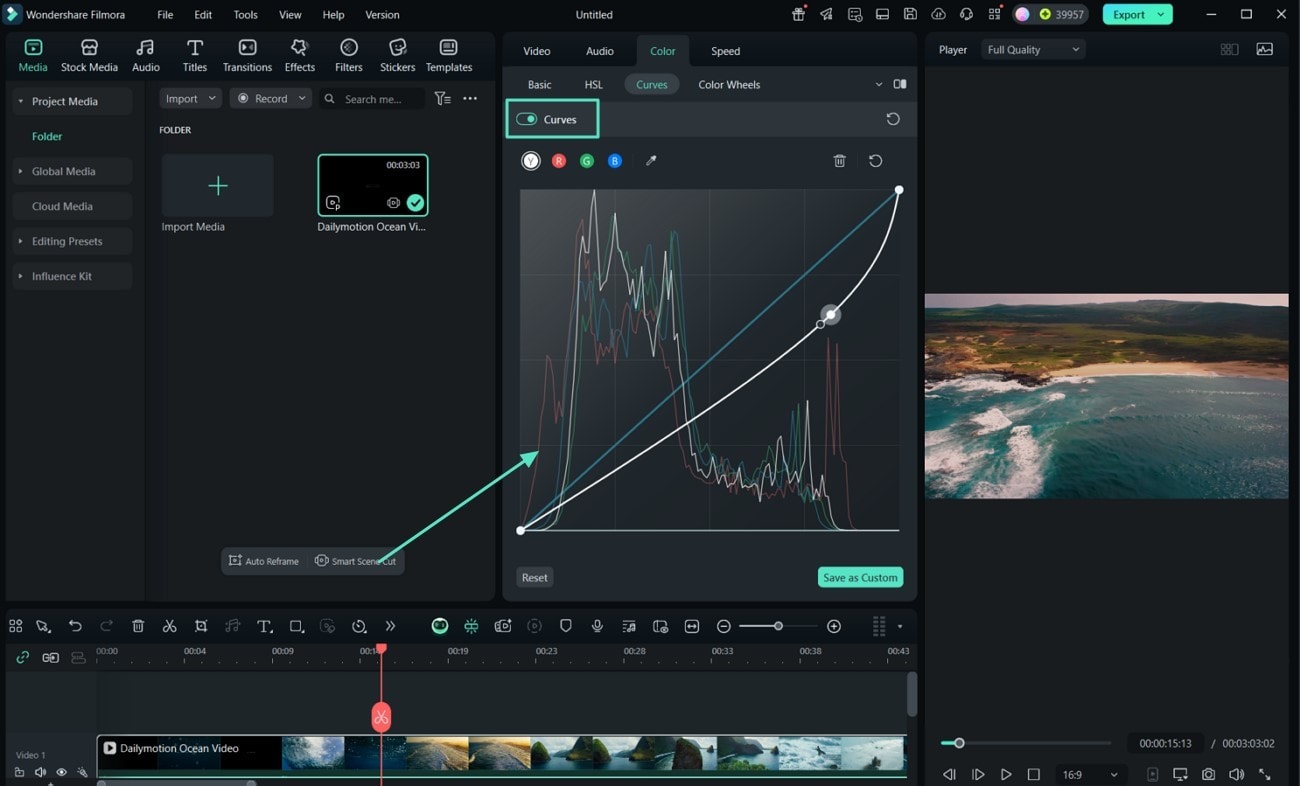The image size is (1300, 786).
Task: Expand the Editing Presets item
Action: 20,241
